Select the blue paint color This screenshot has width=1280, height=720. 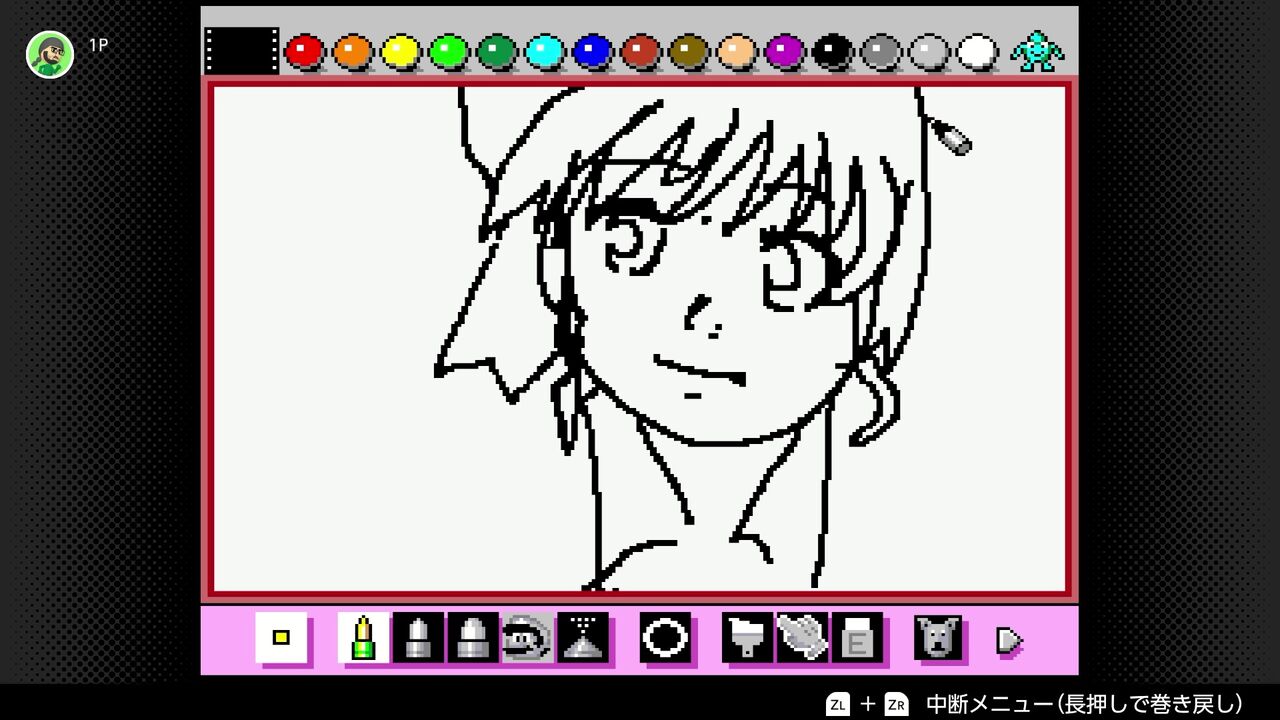(593, 51)
